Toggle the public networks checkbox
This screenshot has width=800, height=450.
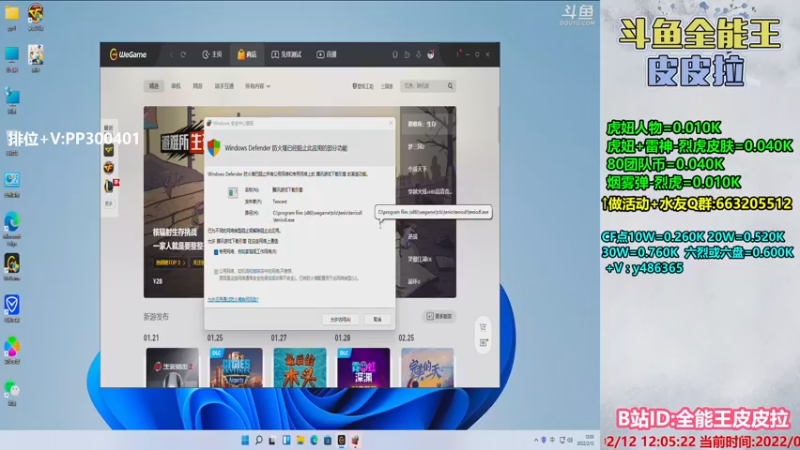coord(216,272)
